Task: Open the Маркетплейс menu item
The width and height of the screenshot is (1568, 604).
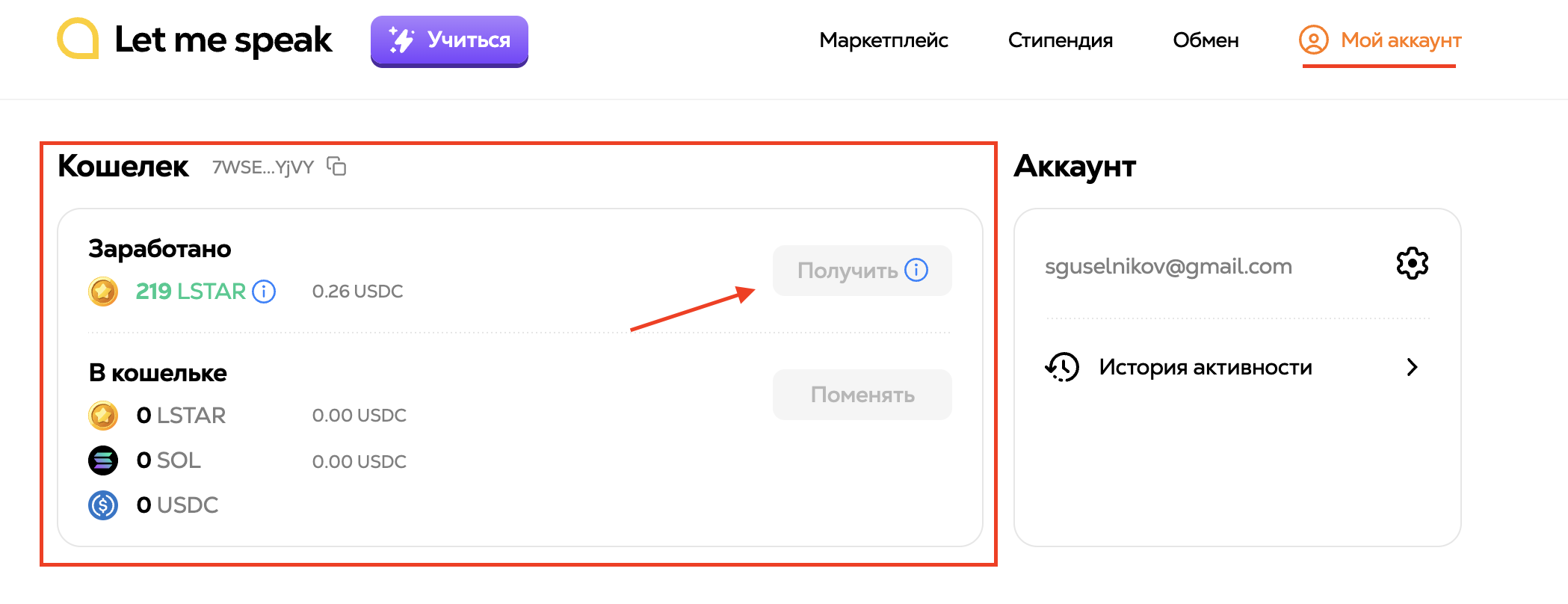Action: tap(883, 40)
